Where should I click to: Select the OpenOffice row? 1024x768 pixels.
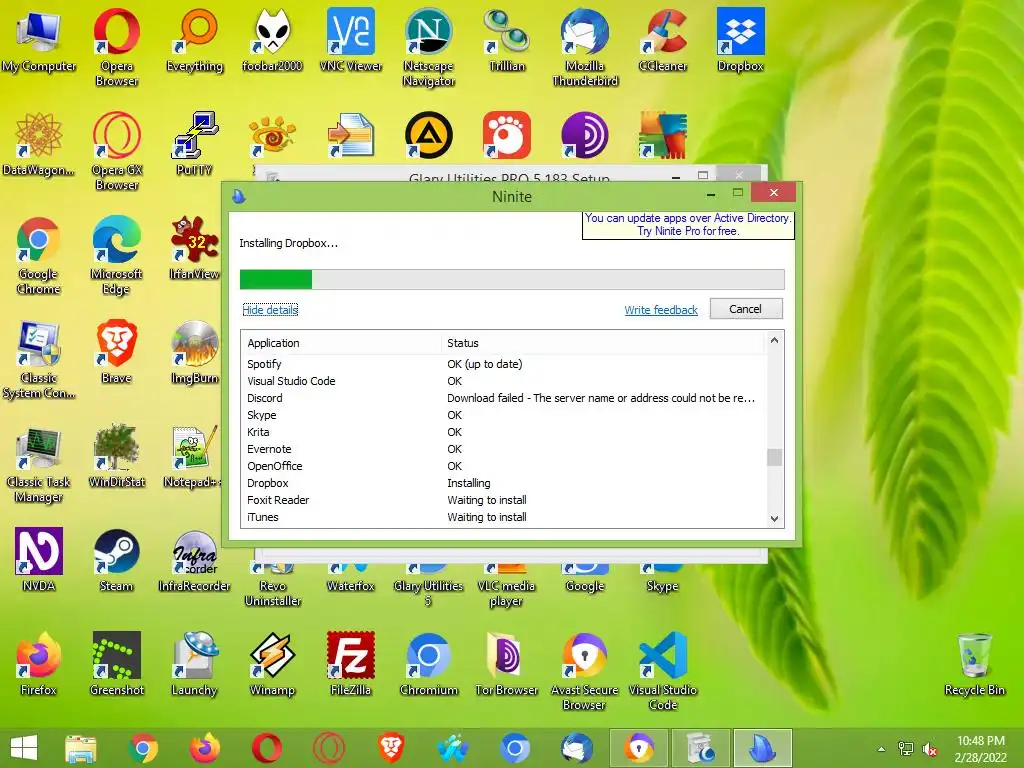pos(503,466)
